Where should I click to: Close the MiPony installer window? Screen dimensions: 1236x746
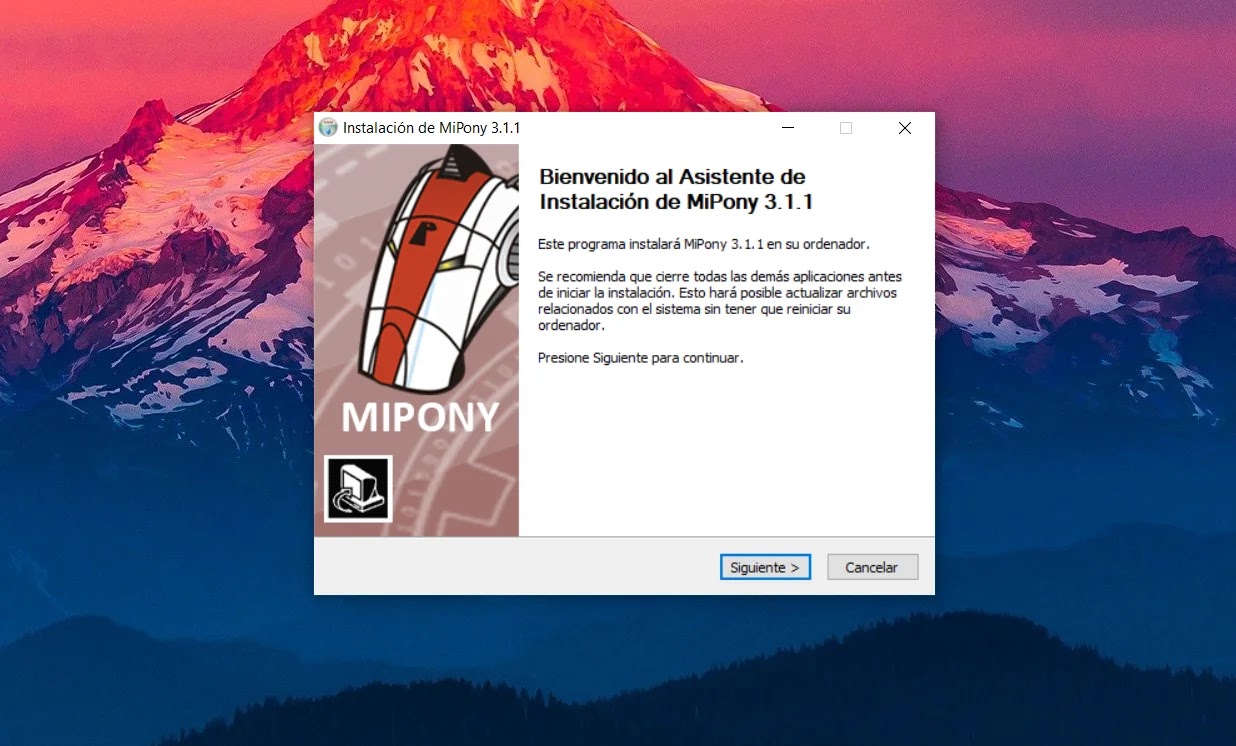point(905,128)
